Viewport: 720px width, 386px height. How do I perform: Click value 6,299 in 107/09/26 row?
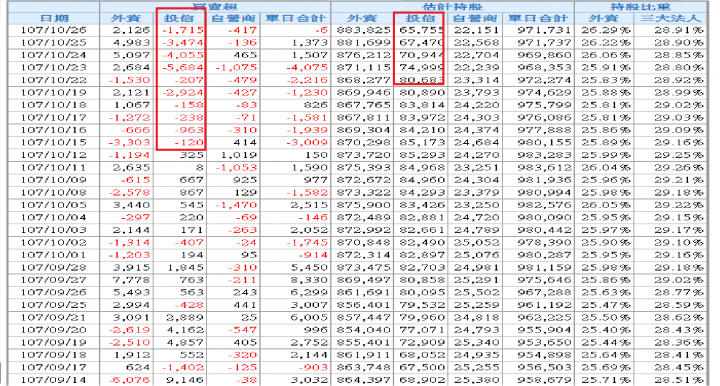(x=309, y=292)
